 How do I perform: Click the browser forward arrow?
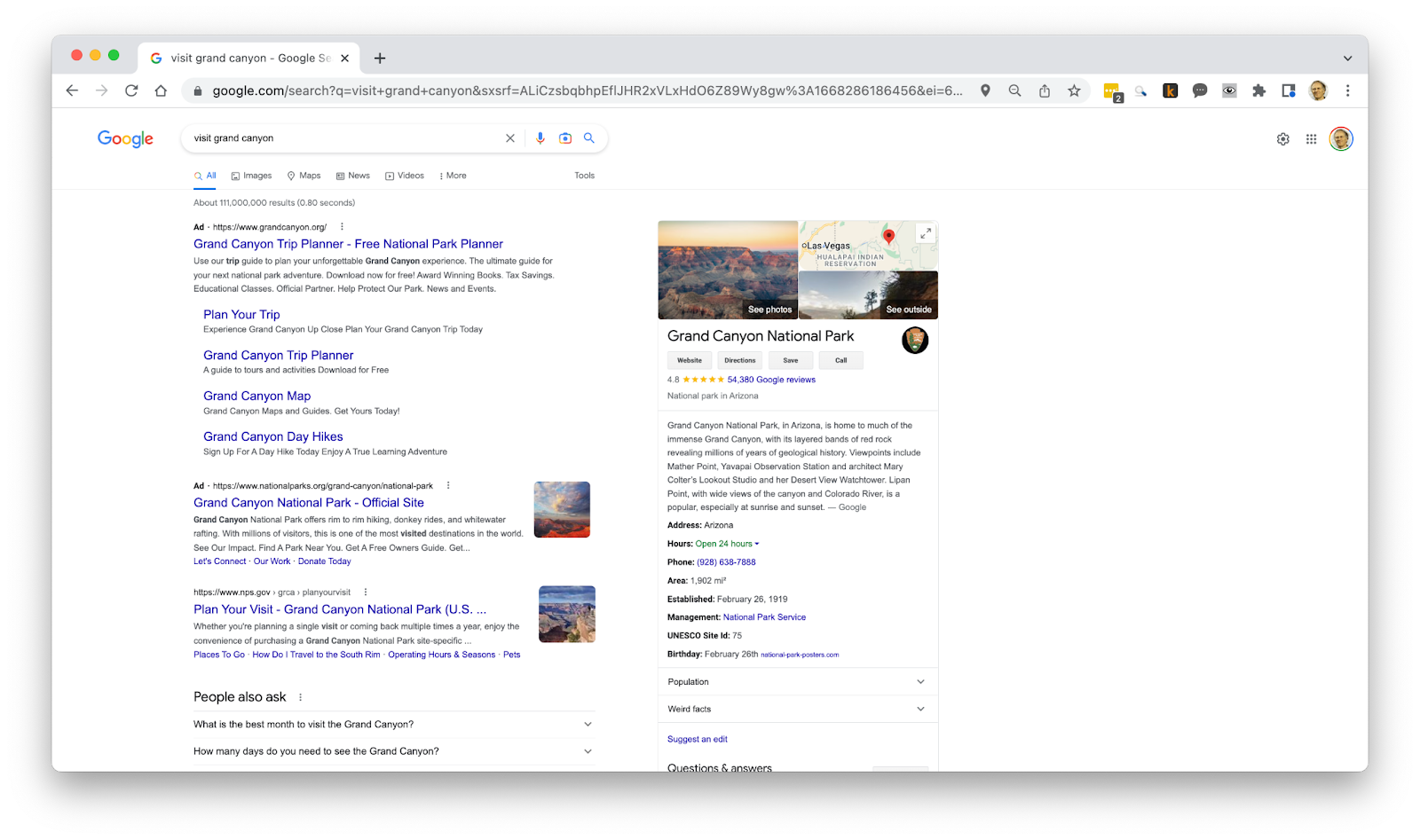coord(102,90)
